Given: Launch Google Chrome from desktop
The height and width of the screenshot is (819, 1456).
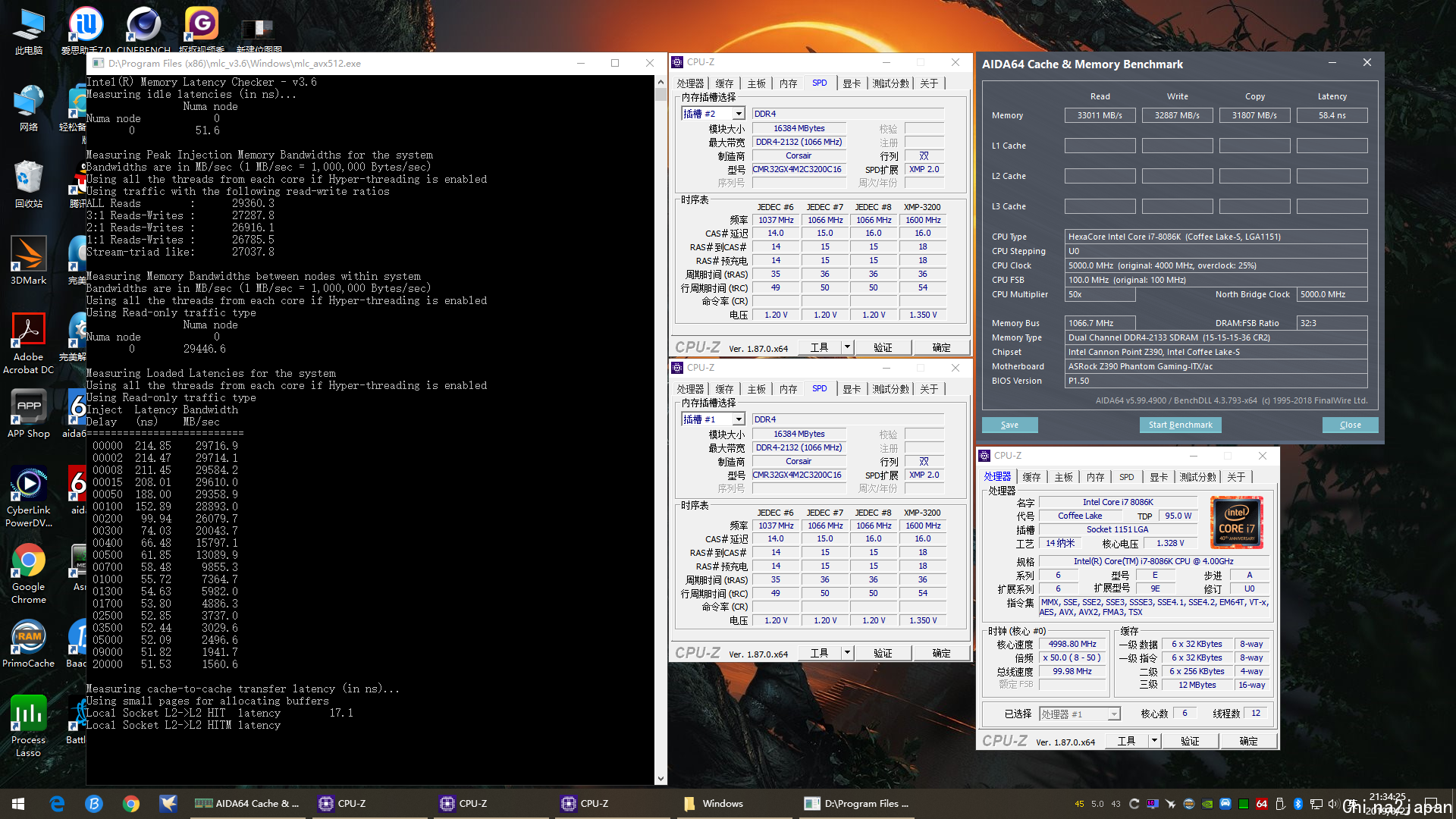Looking at the screenshot, I should [29, 573].
